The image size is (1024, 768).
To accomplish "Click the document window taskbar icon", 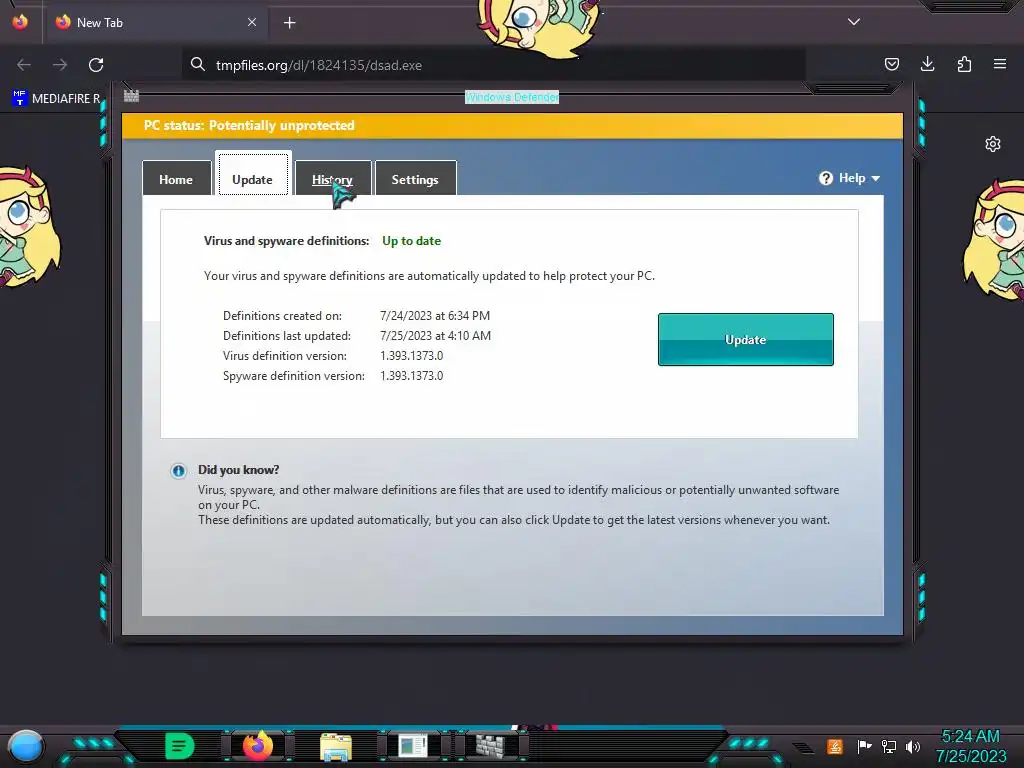I will pyautogui.click(x=413, y=746).
